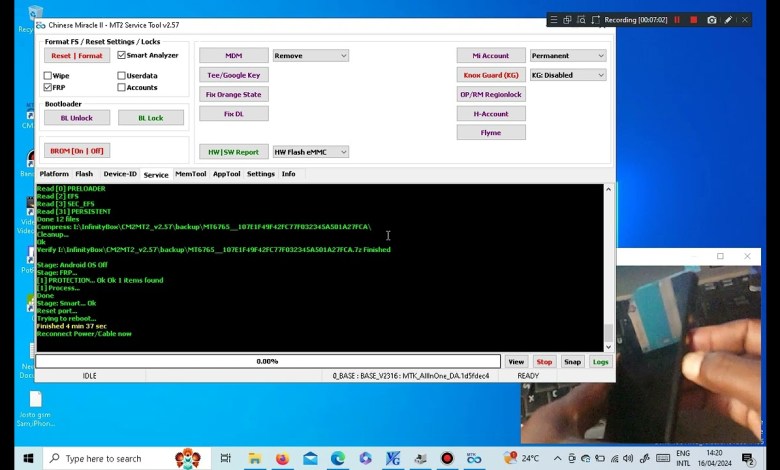
Task: Pause the screen recording
Action: point(677,19)
